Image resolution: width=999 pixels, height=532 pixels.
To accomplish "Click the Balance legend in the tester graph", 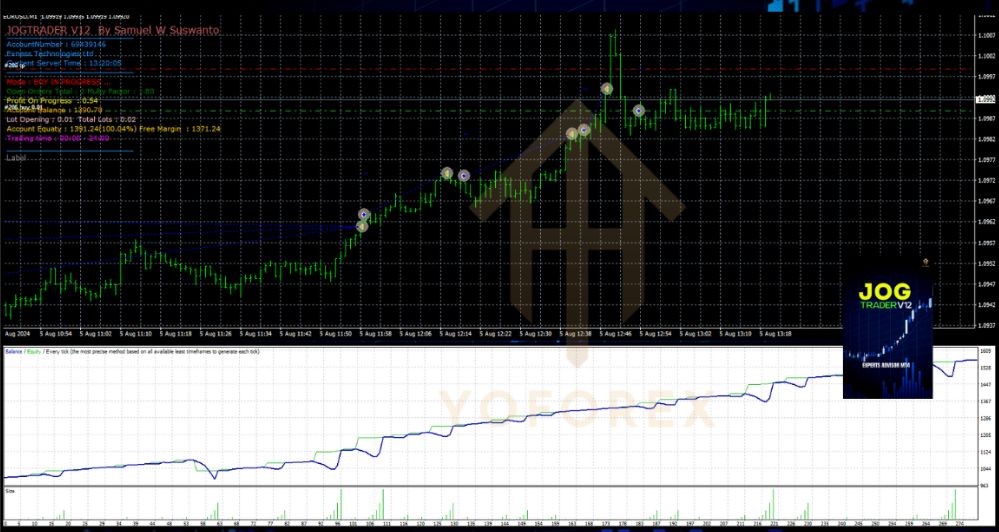I will click(13, 352).
